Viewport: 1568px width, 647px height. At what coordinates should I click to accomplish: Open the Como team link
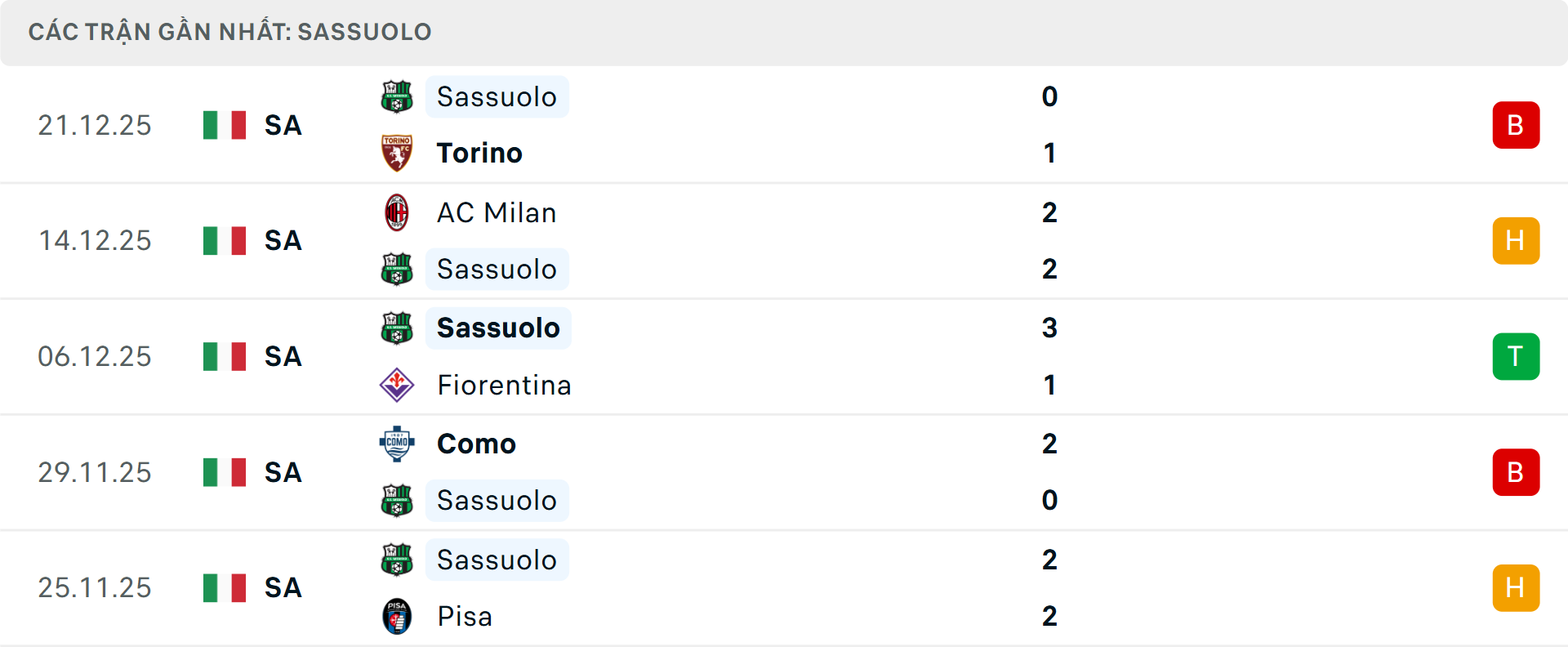pyautogui.click(x=476, y=444)
